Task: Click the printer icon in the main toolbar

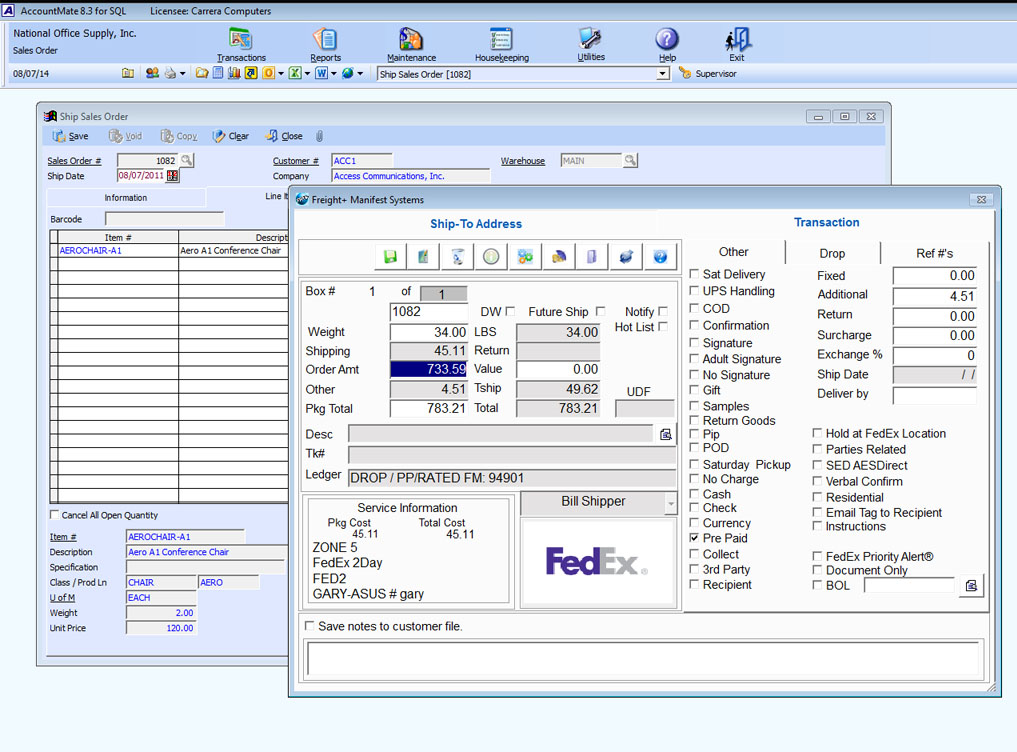Action: [x=170, y=73]
